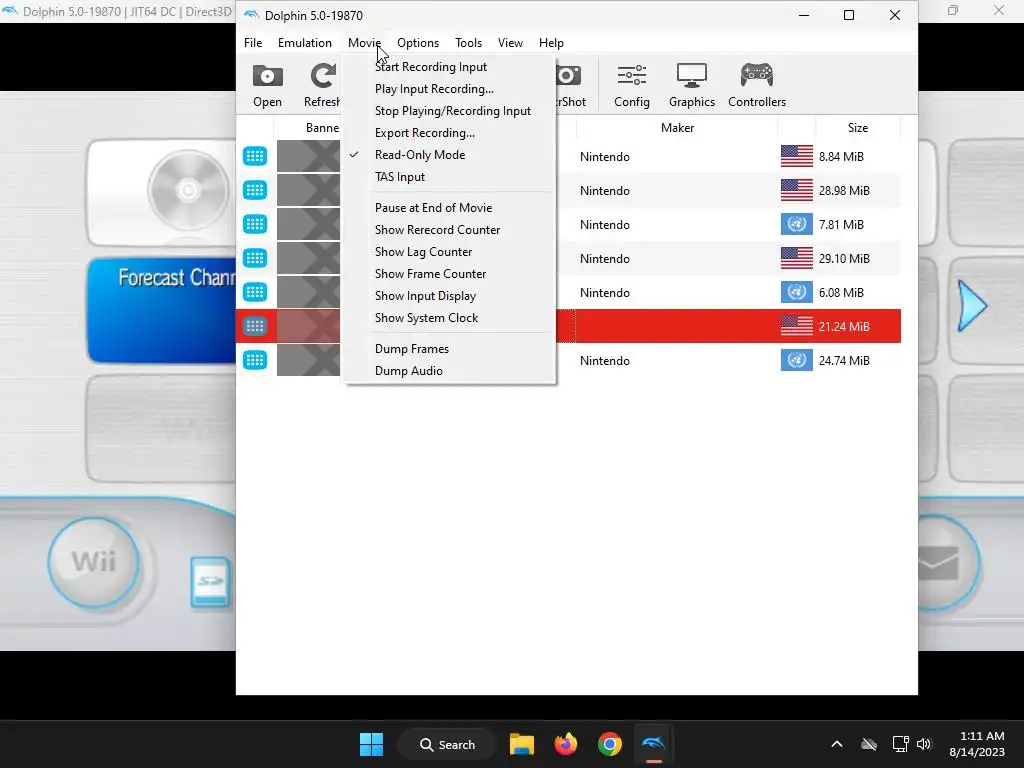Click the world region icon next to 6.08 MiB
Screen dimensions: 1024x768
797,292
